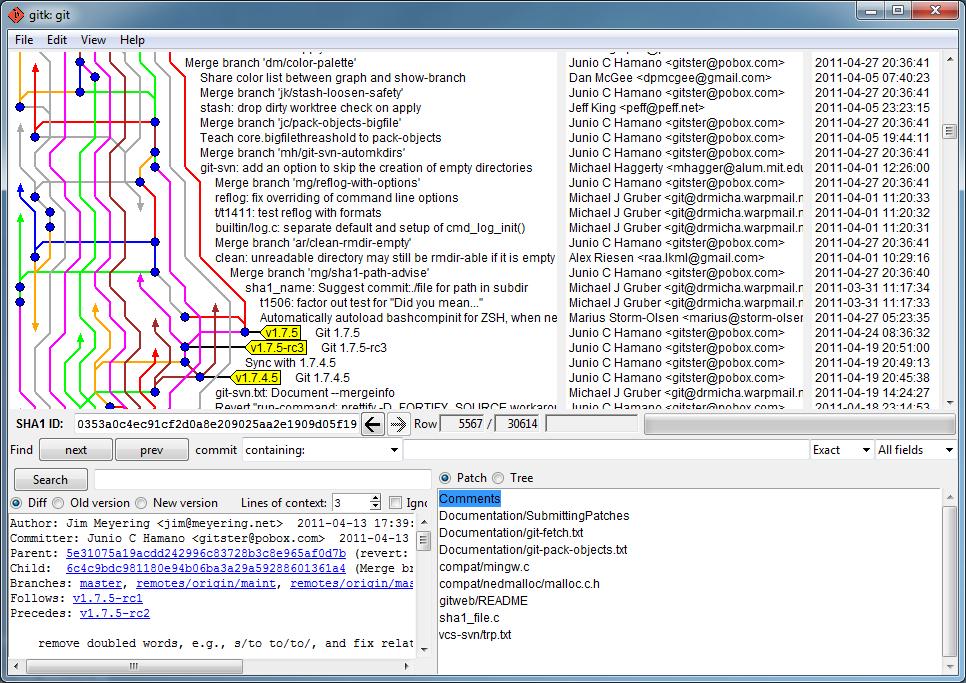966x683 pixels.
Task: Click the diff pane vertical scrollbar thumb
Action: [423, 540]
